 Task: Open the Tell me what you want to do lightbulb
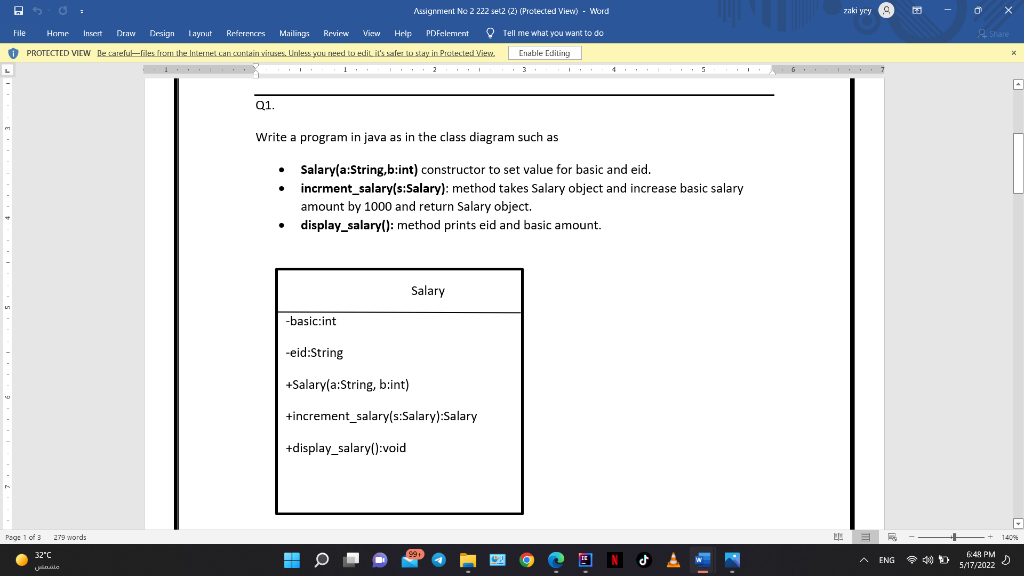tap(489, 33)
